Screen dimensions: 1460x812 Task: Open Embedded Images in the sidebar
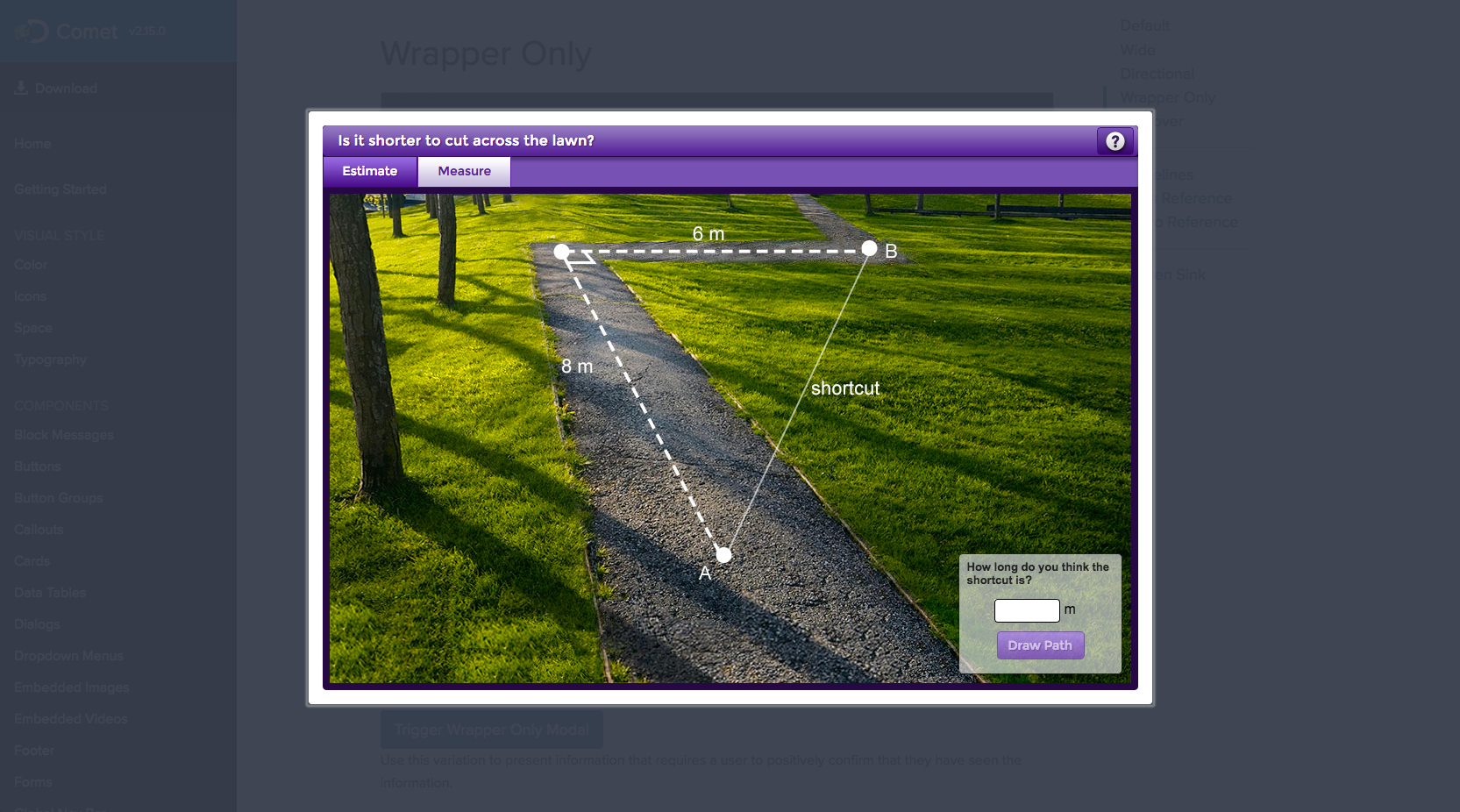pos(72,687)
